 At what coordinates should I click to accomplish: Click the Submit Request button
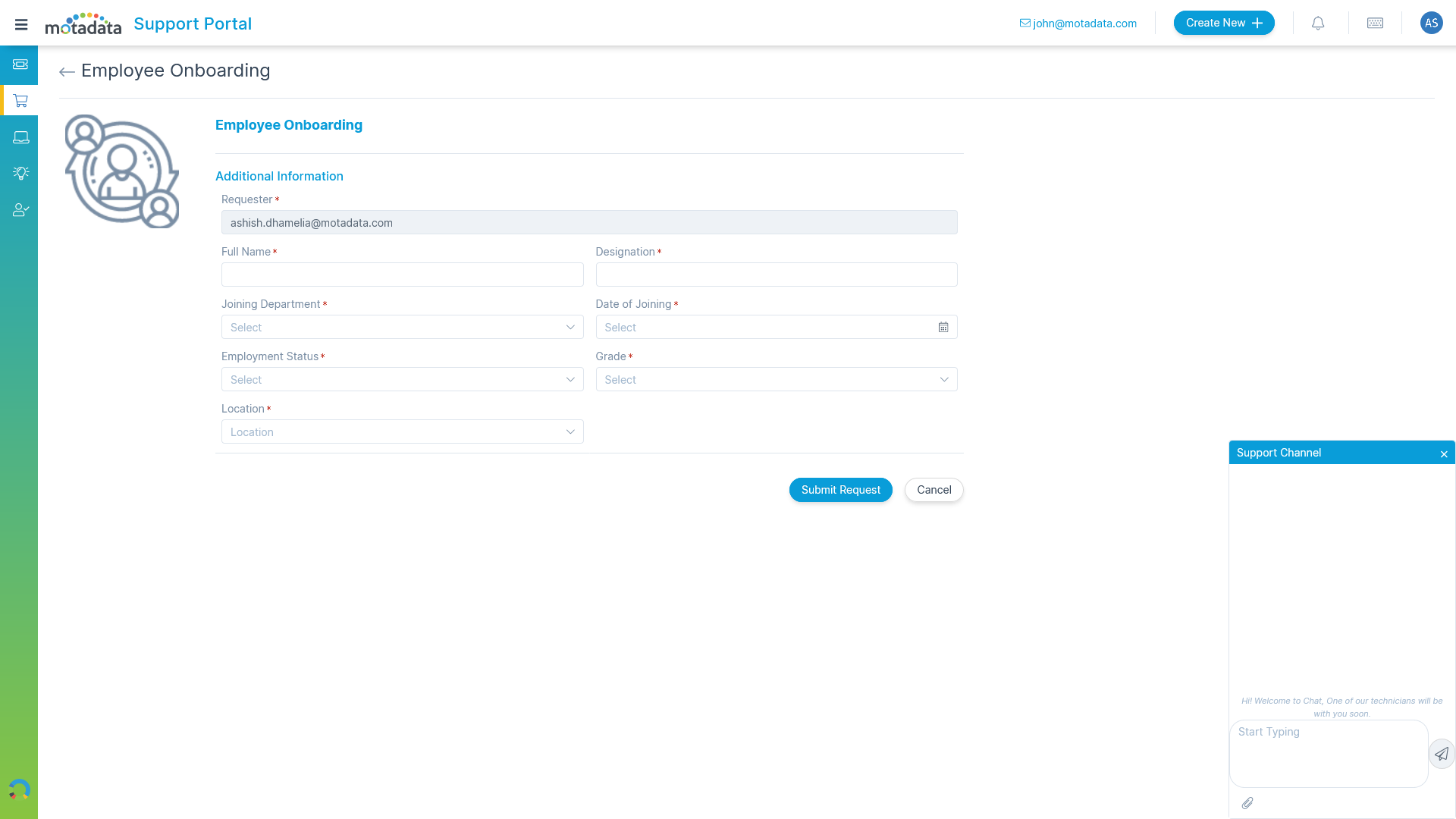(x=840, y=490)
